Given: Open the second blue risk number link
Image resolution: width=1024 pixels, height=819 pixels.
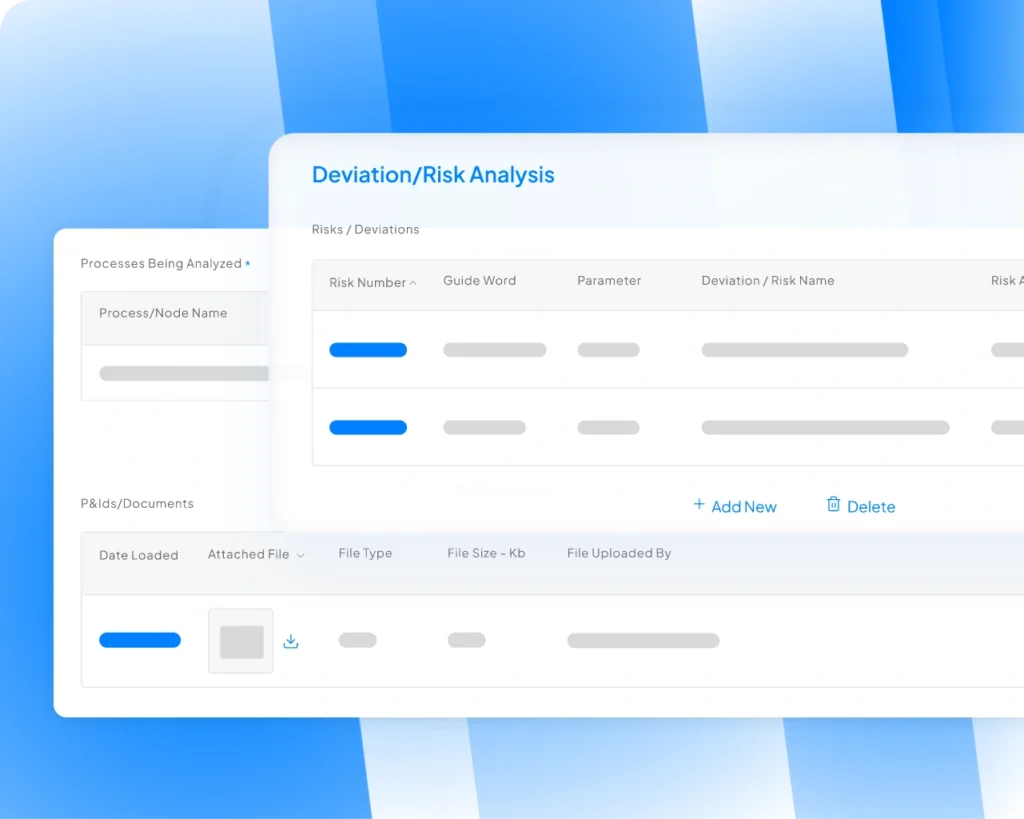Looking at the screenshot, I should pyautogui.click(x=368, y=427).
